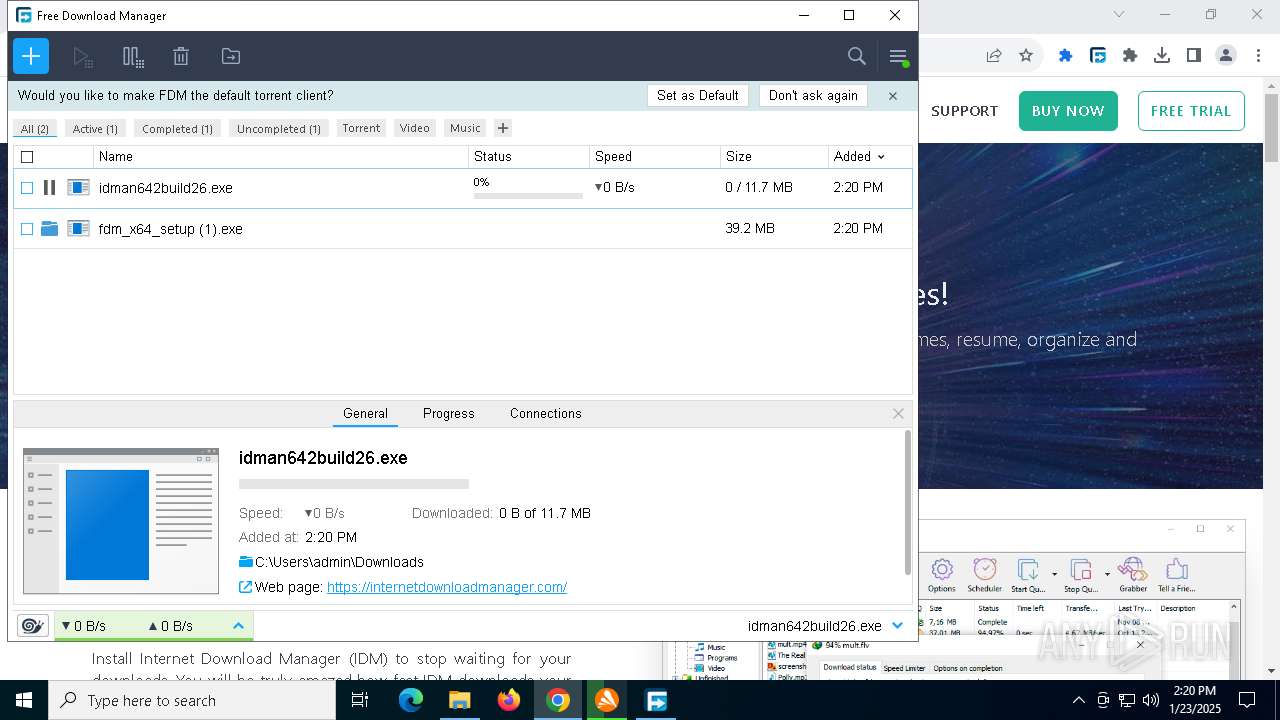
Task: Sort downloads by Name column
Action: 281,157
